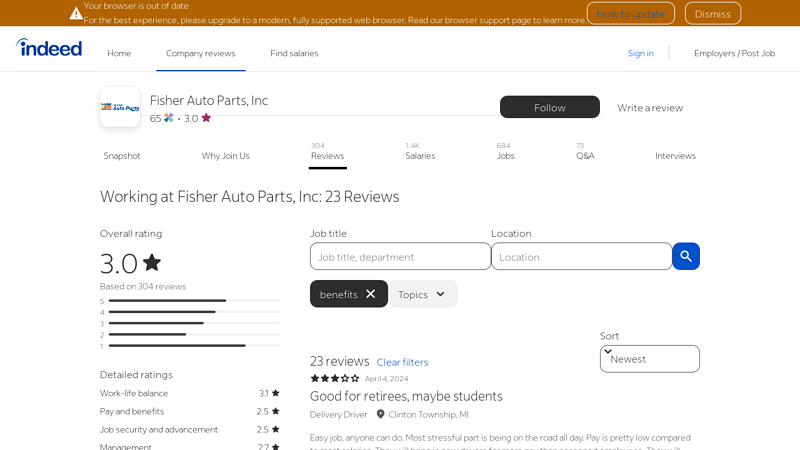Filter by 3-star rating bar
This screenshot has height=450, width=800.
[x=190, y=323]
